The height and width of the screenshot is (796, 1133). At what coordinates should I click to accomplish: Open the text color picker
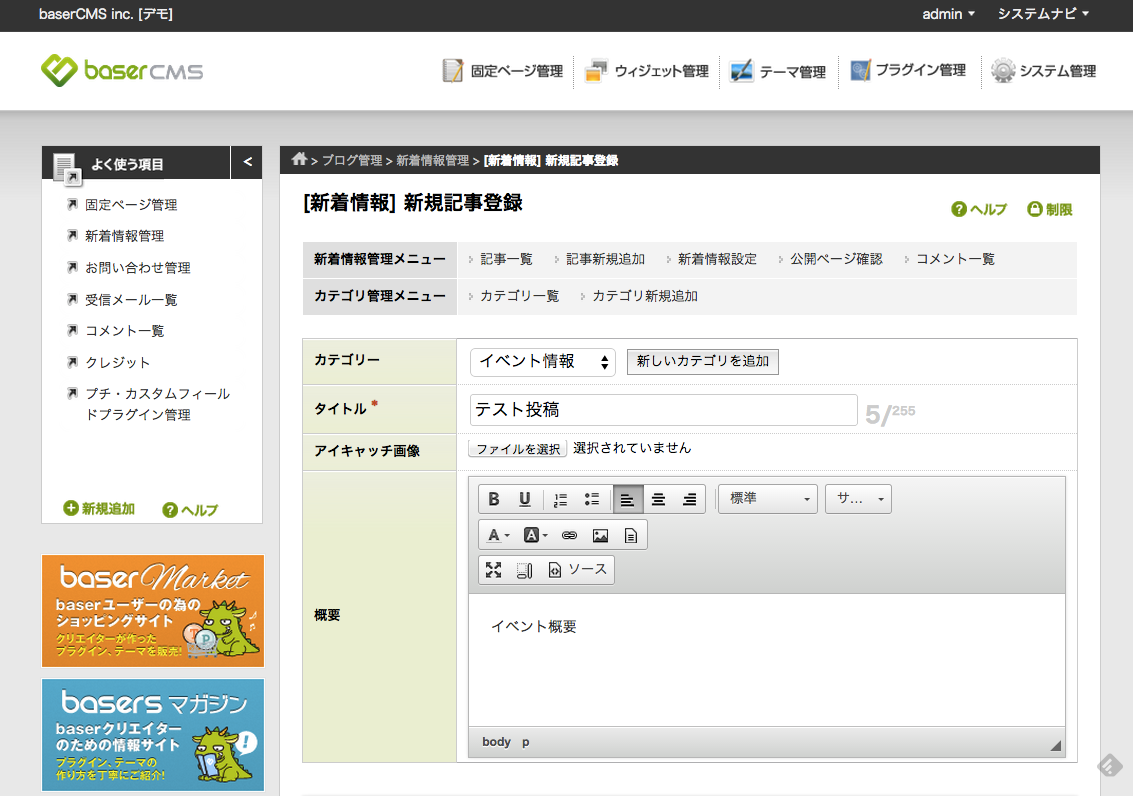point(497,535)
